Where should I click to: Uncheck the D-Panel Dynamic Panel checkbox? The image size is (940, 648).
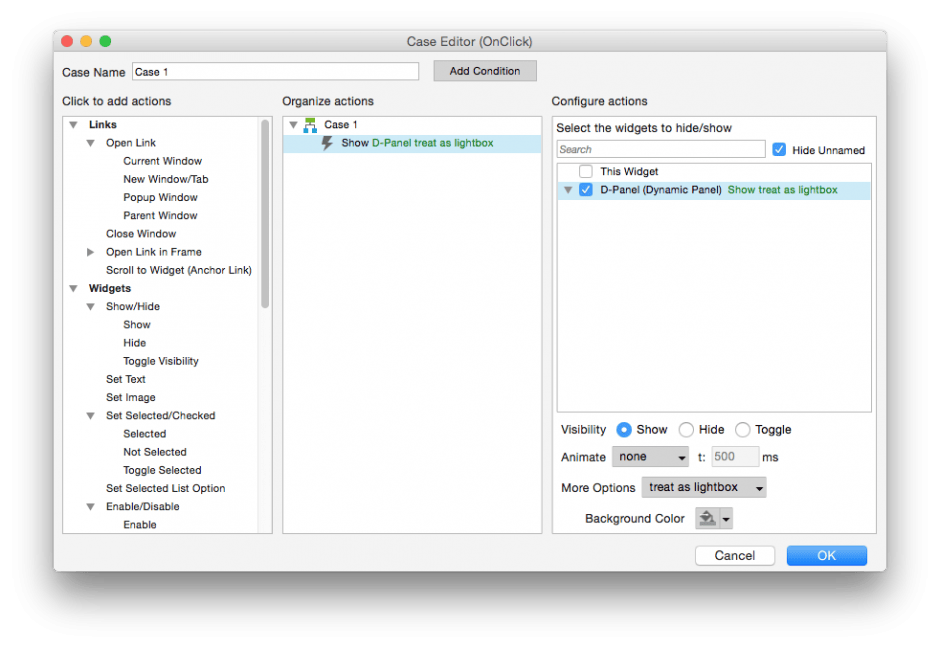586,190
